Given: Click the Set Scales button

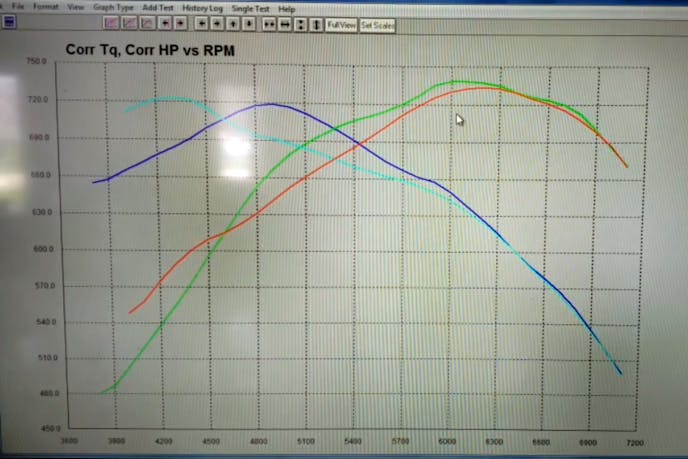Looking at the screenshot, I should 378,24.
